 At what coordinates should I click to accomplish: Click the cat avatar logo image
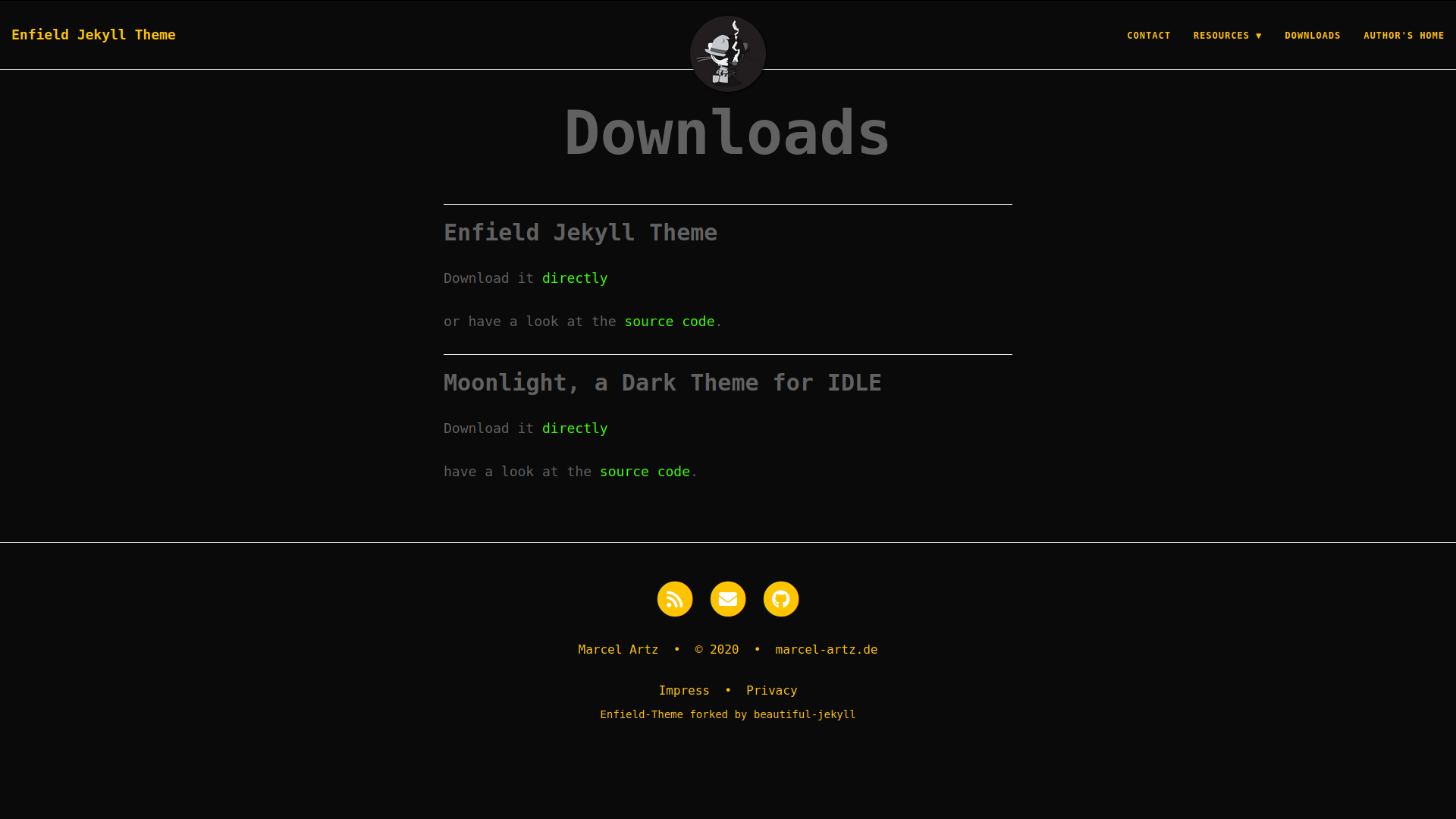click(727, 54)
